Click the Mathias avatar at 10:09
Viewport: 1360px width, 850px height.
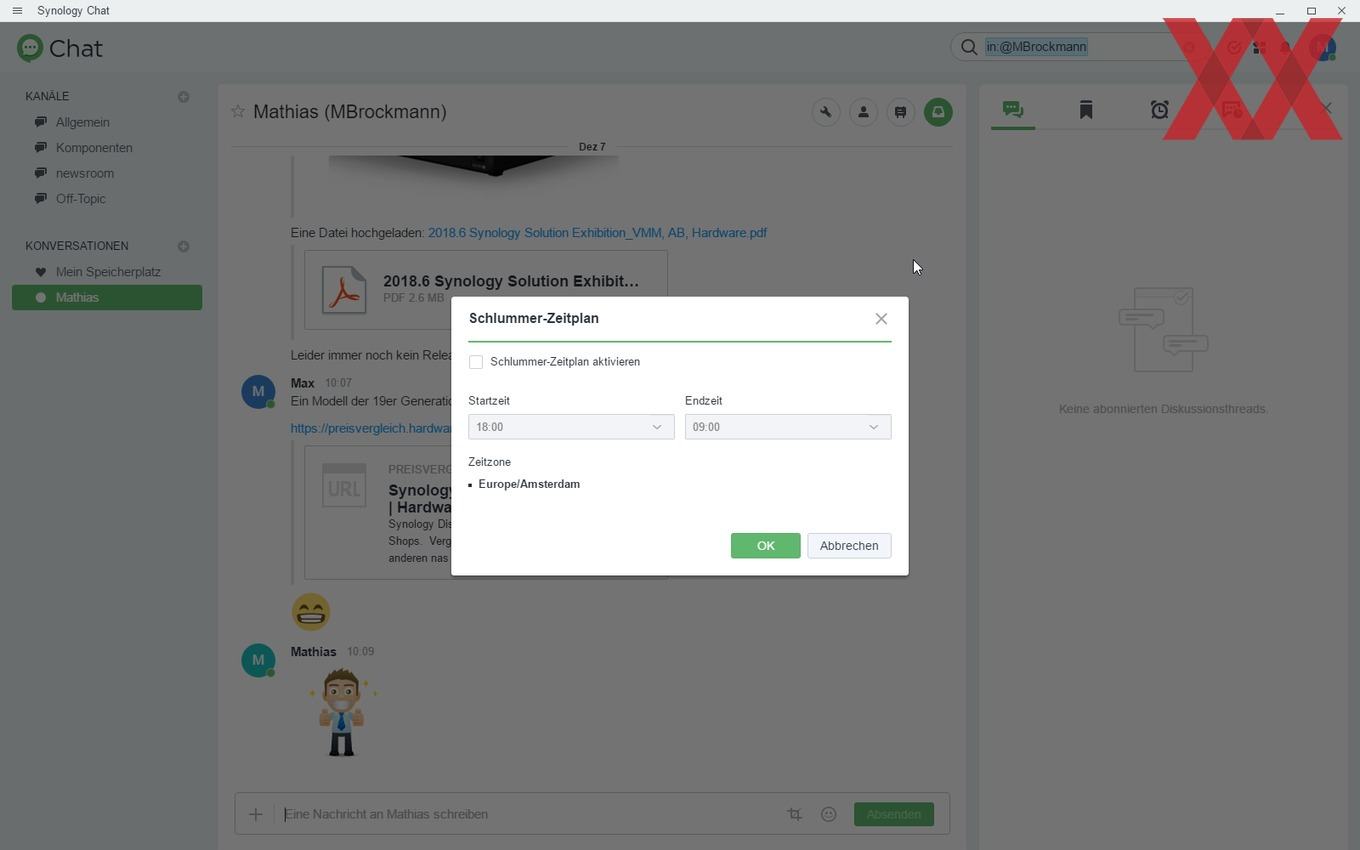258,660
